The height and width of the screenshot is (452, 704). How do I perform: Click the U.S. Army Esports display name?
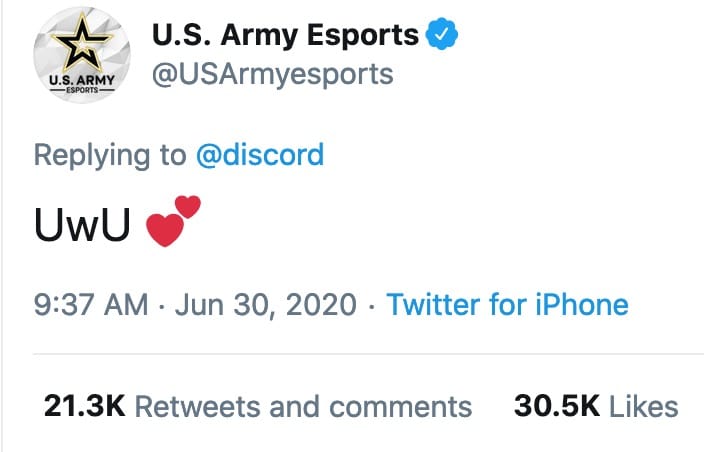285,35
